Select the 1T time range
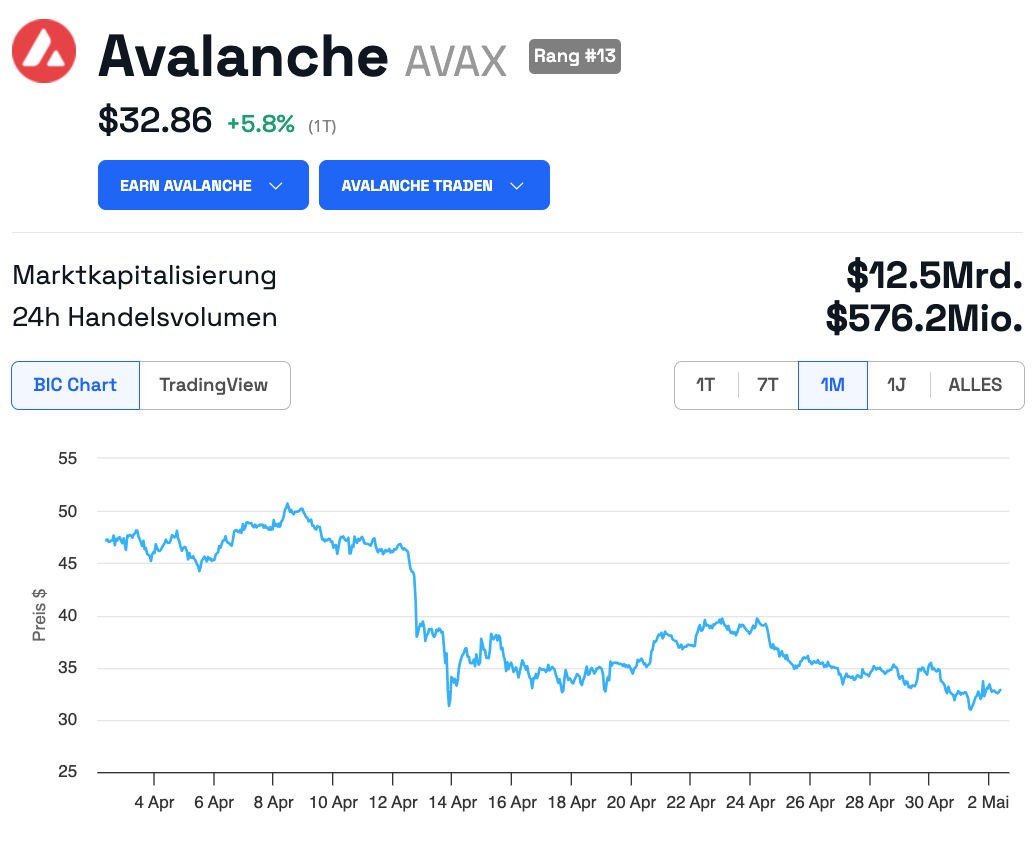 pos(706,385)
